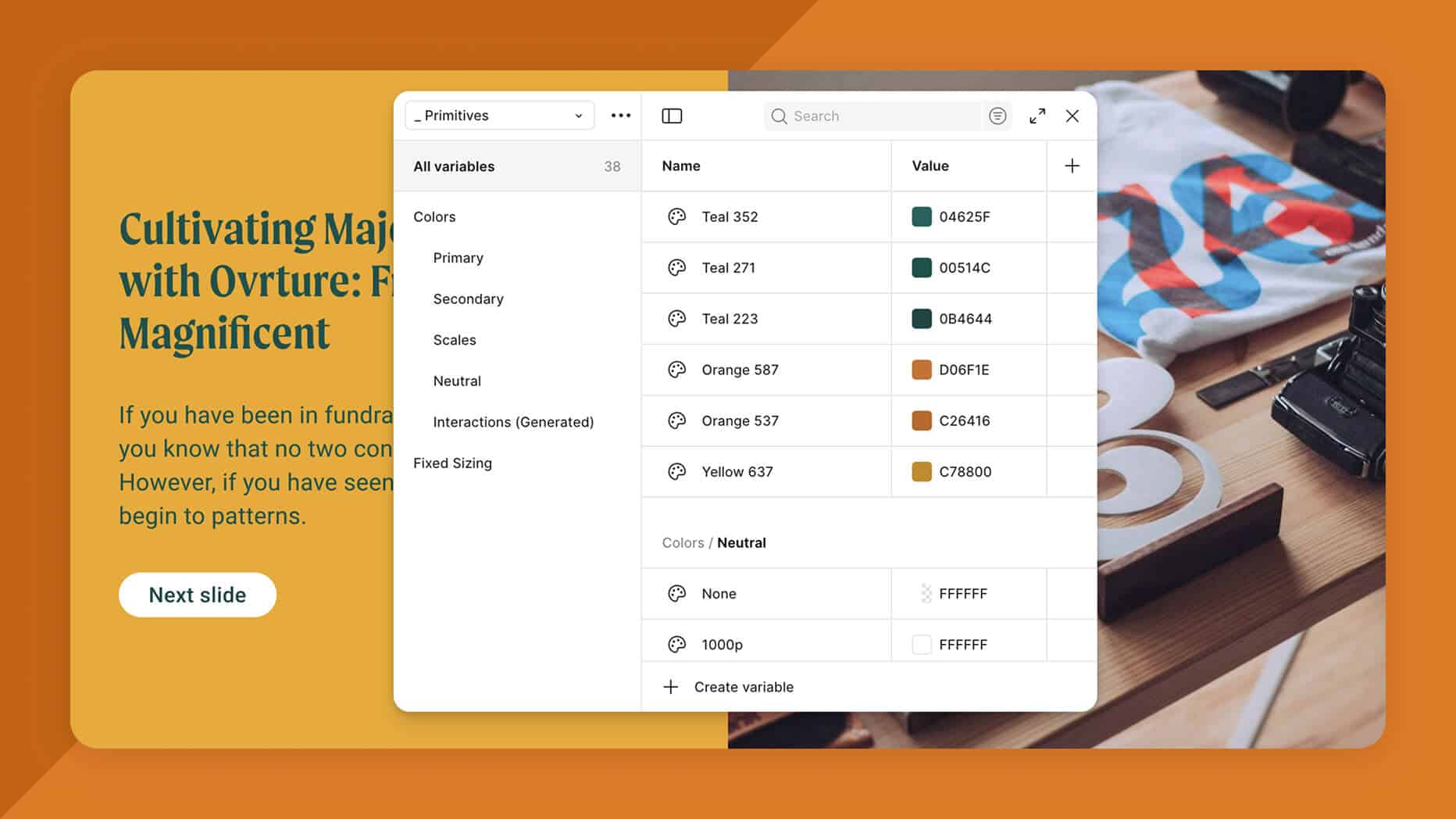Open the Secondary colors group
The width and height of the screenshot is (1456, 819).
[468, 299]
